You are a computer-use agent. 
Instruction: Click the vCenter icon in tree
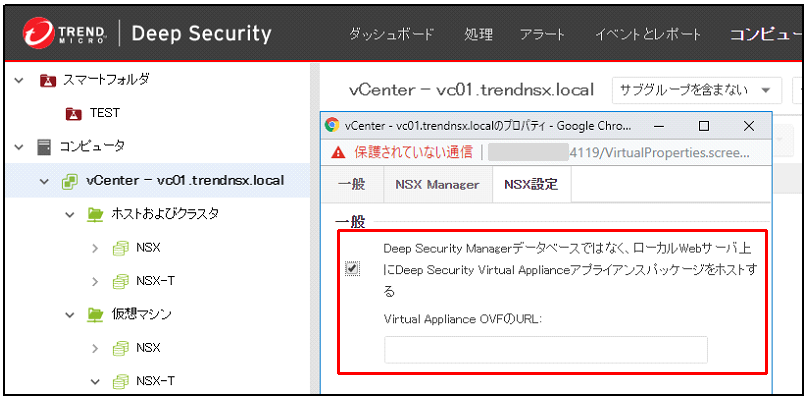pyautogui.click(x=69, y=181)
